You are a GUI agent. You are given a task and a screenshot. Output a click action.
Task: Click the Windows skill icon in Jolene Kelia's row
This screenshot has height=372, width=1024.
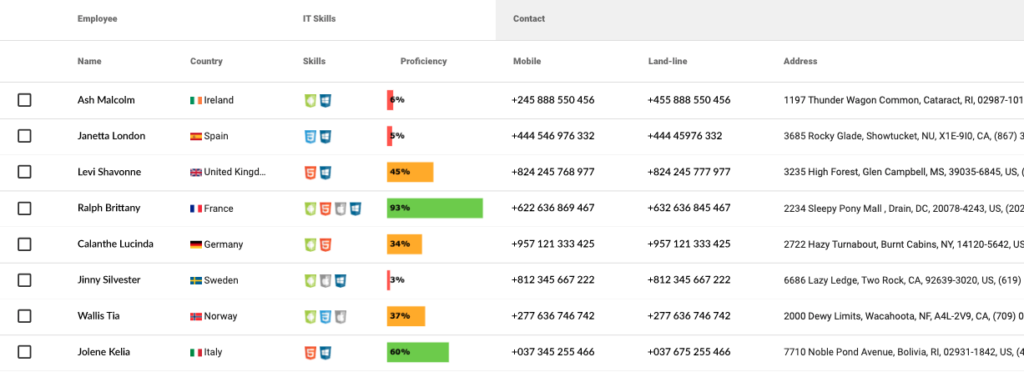pyautogui.click(x=325, y=352)
